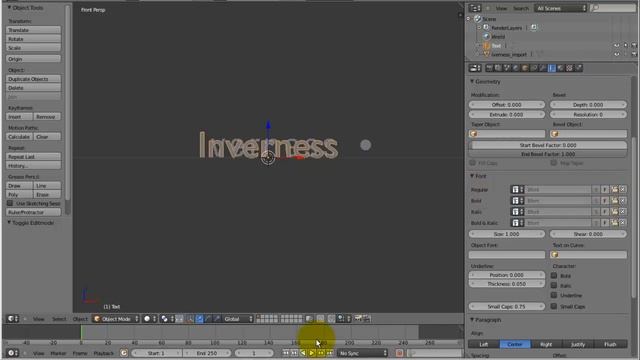This screenshot has height=360, width=640.
Task: Open the Texture properties tab icon
Action: click(x=569, y=68)
